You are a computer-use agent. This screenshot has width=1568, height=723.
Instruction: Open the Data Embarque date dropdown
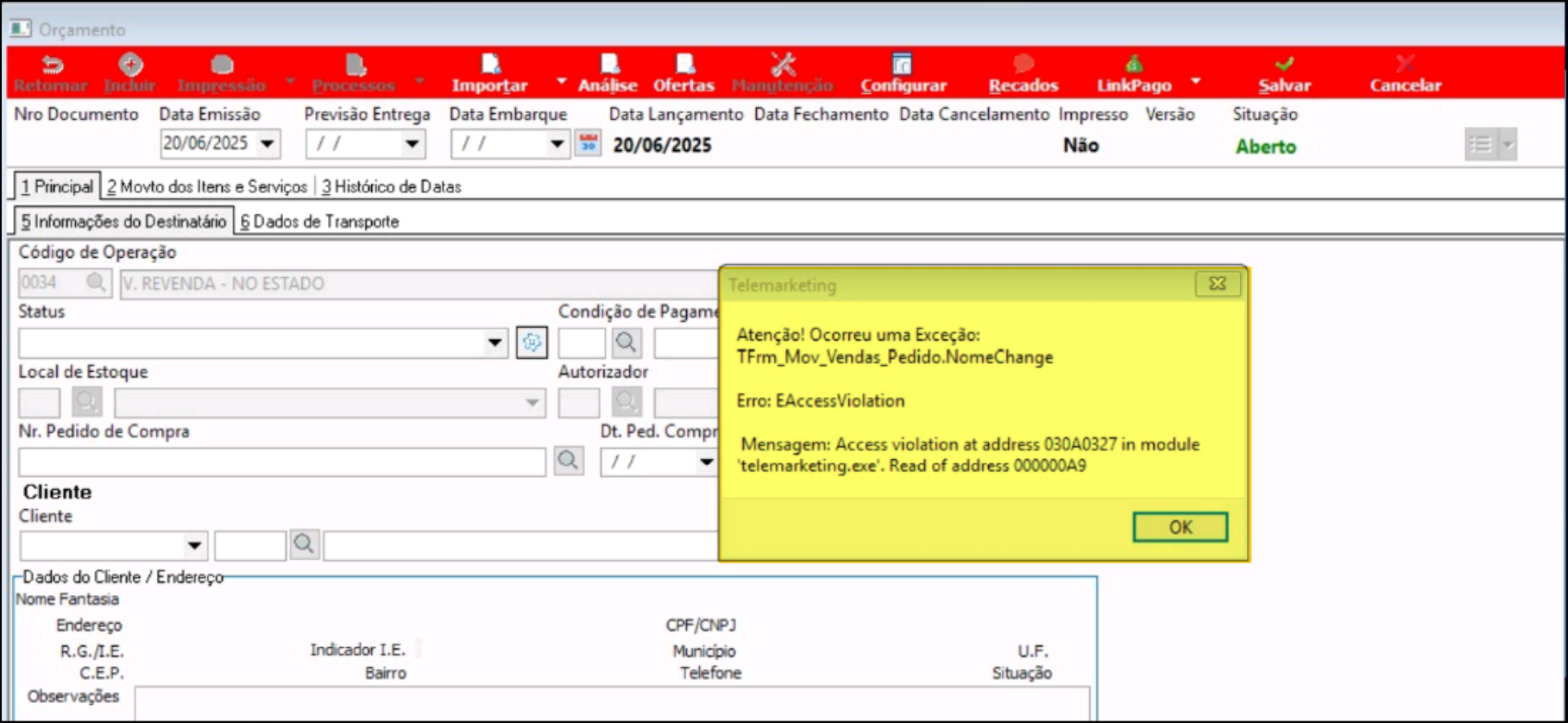click(557, 144)
